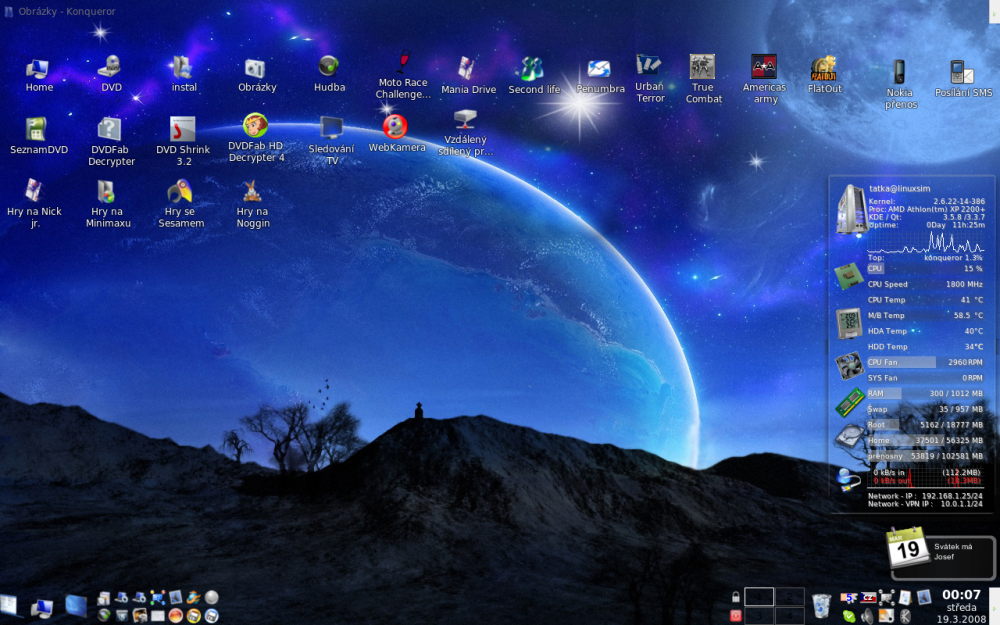The image size is (1000, 625).
Task: Launch DVDFab Decrypter icon
Action: pos(110,142)
